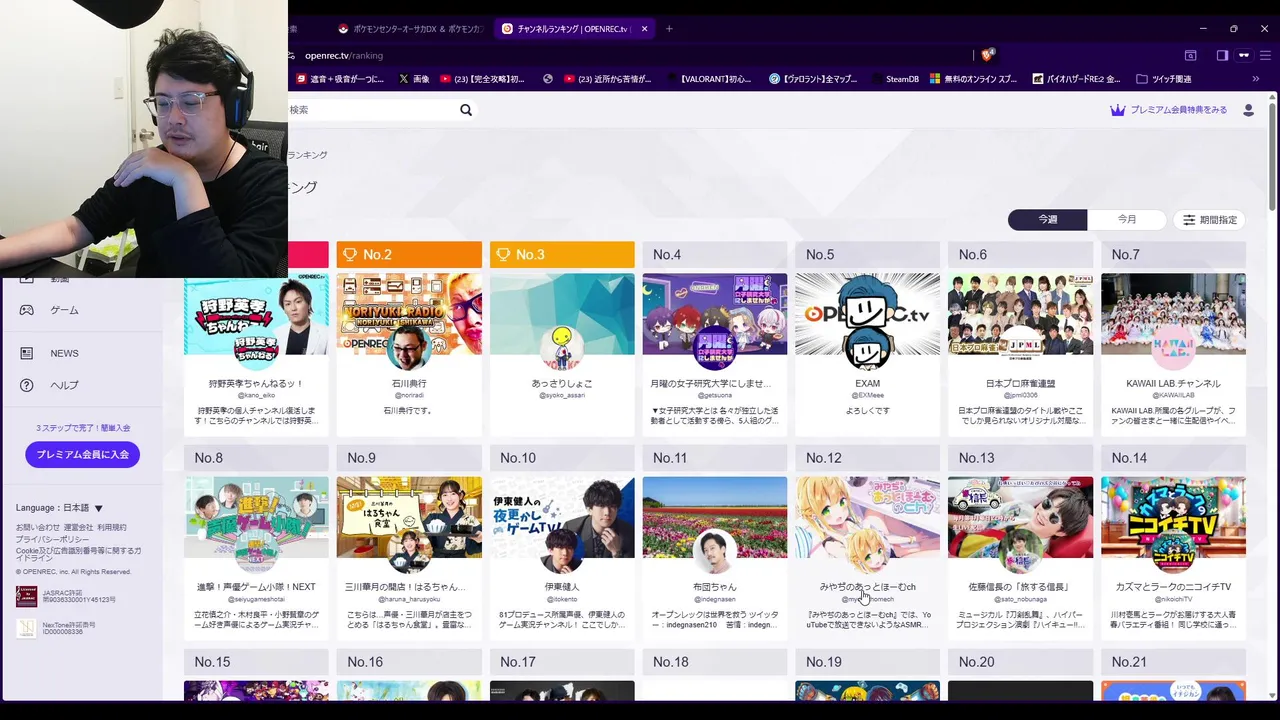Open the 無料のオンライン スプ bookmark

point(973,79)
